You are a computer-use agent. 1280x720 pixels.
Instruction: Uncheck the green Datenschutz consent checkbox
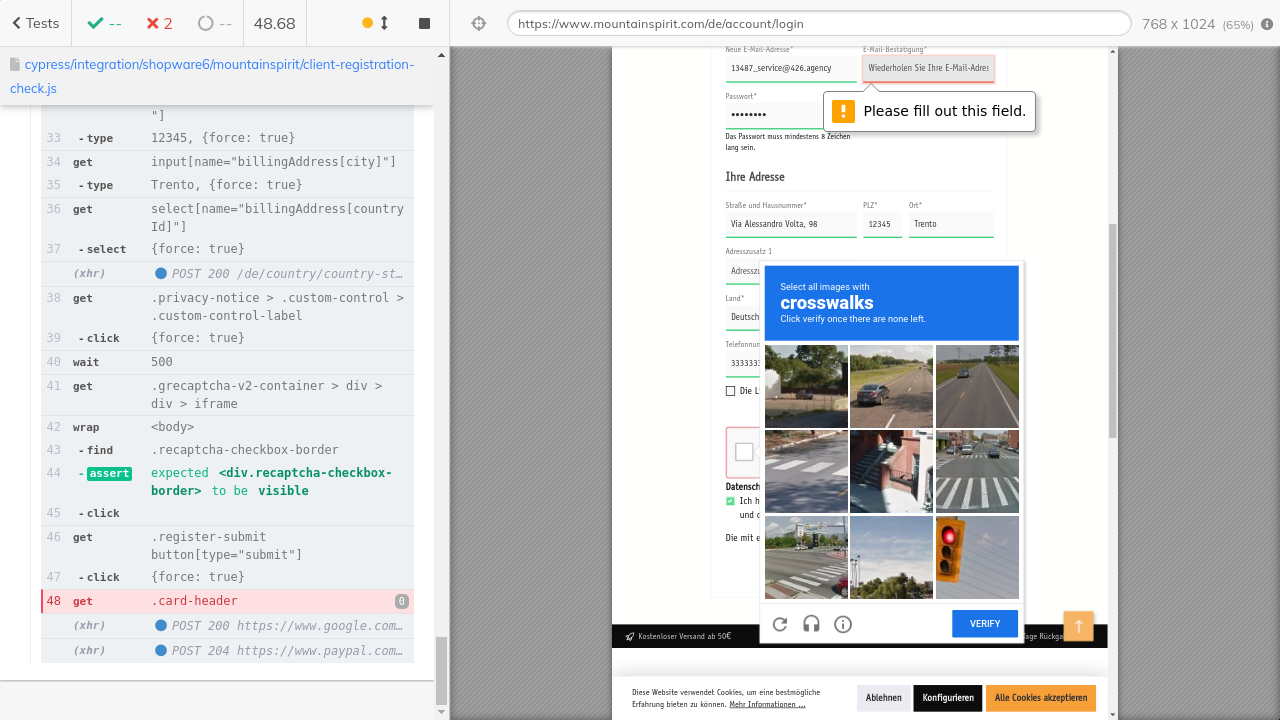tap(730, 501)
